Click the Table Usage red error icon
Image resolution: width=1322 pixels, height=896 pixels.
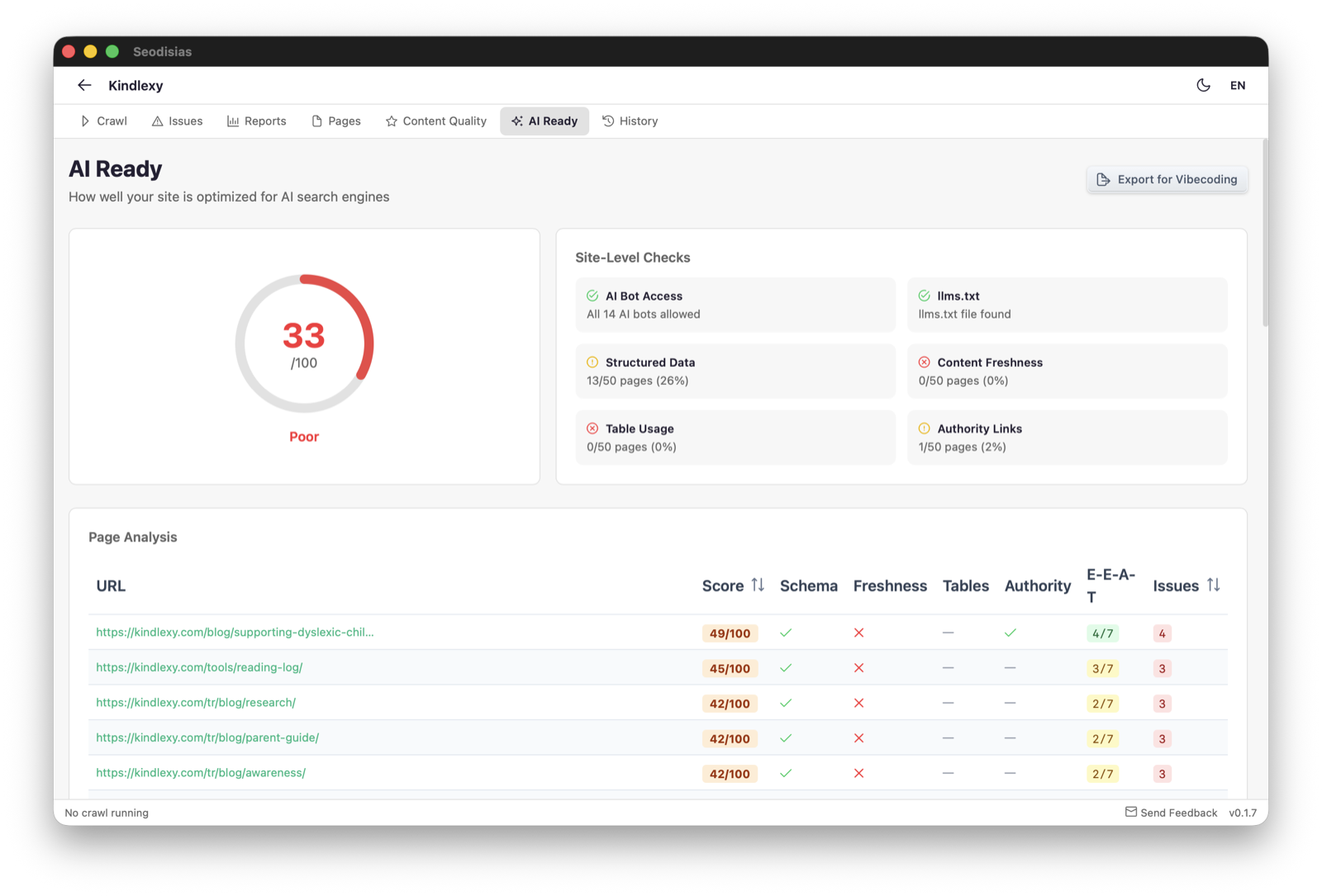(592, 429)
